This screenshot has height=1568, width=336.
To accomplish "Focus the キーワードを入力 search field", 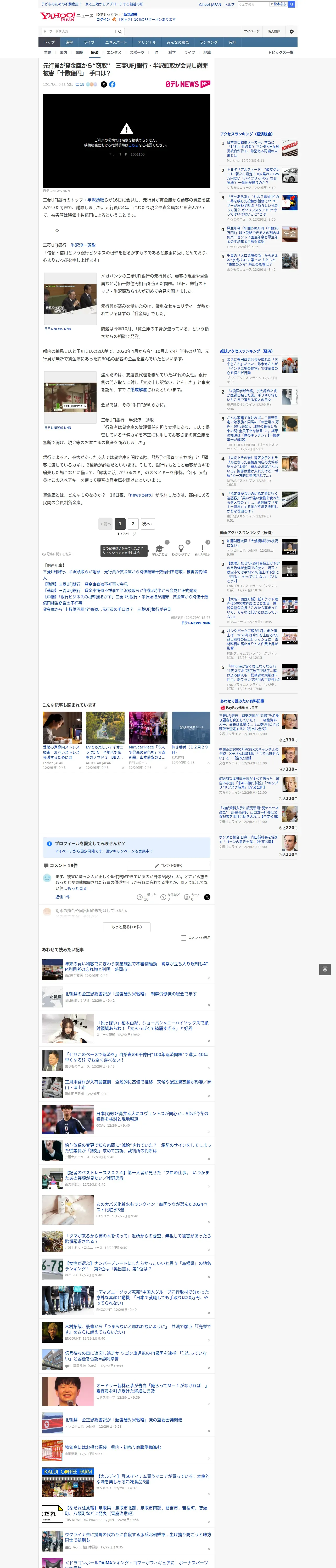I will pos(79,32).
